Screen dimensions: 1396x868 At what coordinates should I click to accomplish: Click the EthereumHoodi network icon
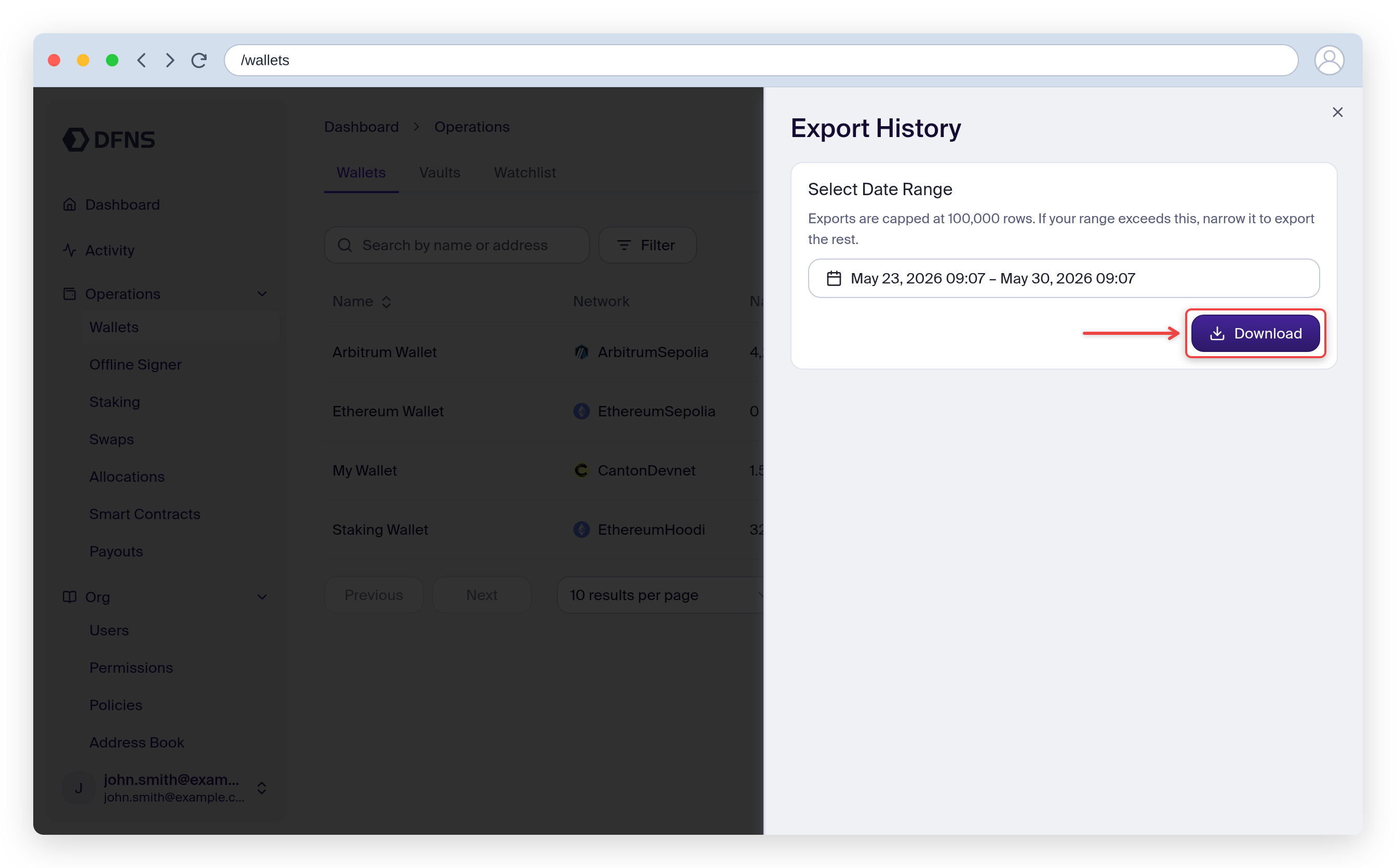point(581,530)
